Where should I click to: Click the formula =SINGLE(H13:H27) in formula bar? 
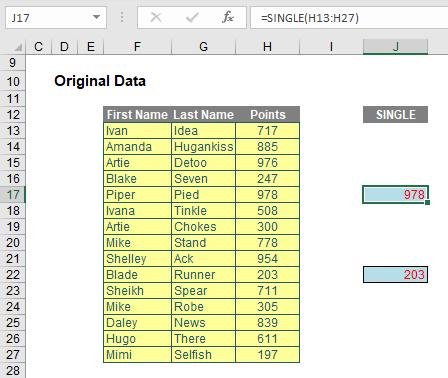[310, 18]
